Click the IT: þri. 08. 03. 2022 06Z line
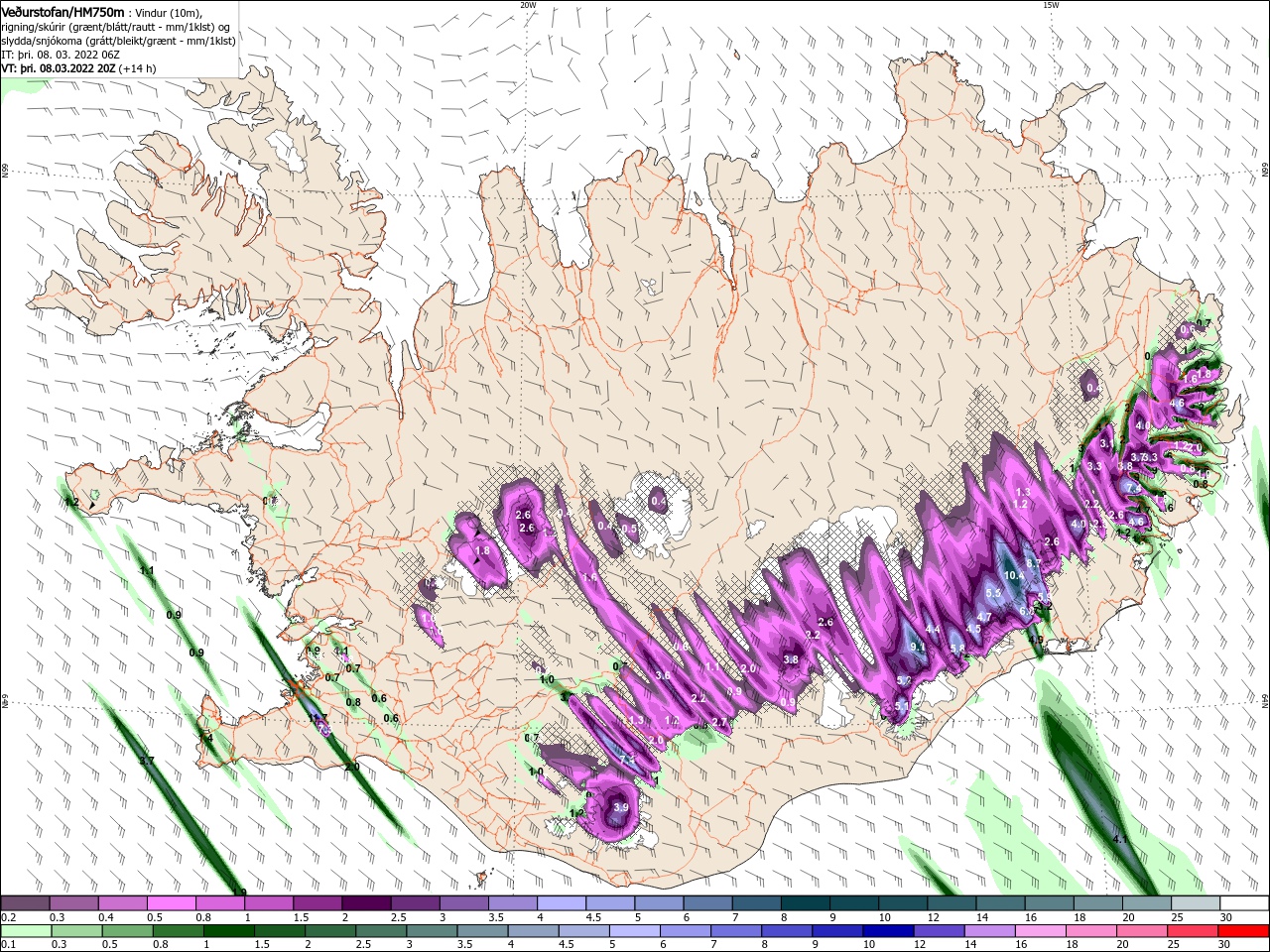Image resolution: width=1270 pixels, height=952 pixels. 61,55
